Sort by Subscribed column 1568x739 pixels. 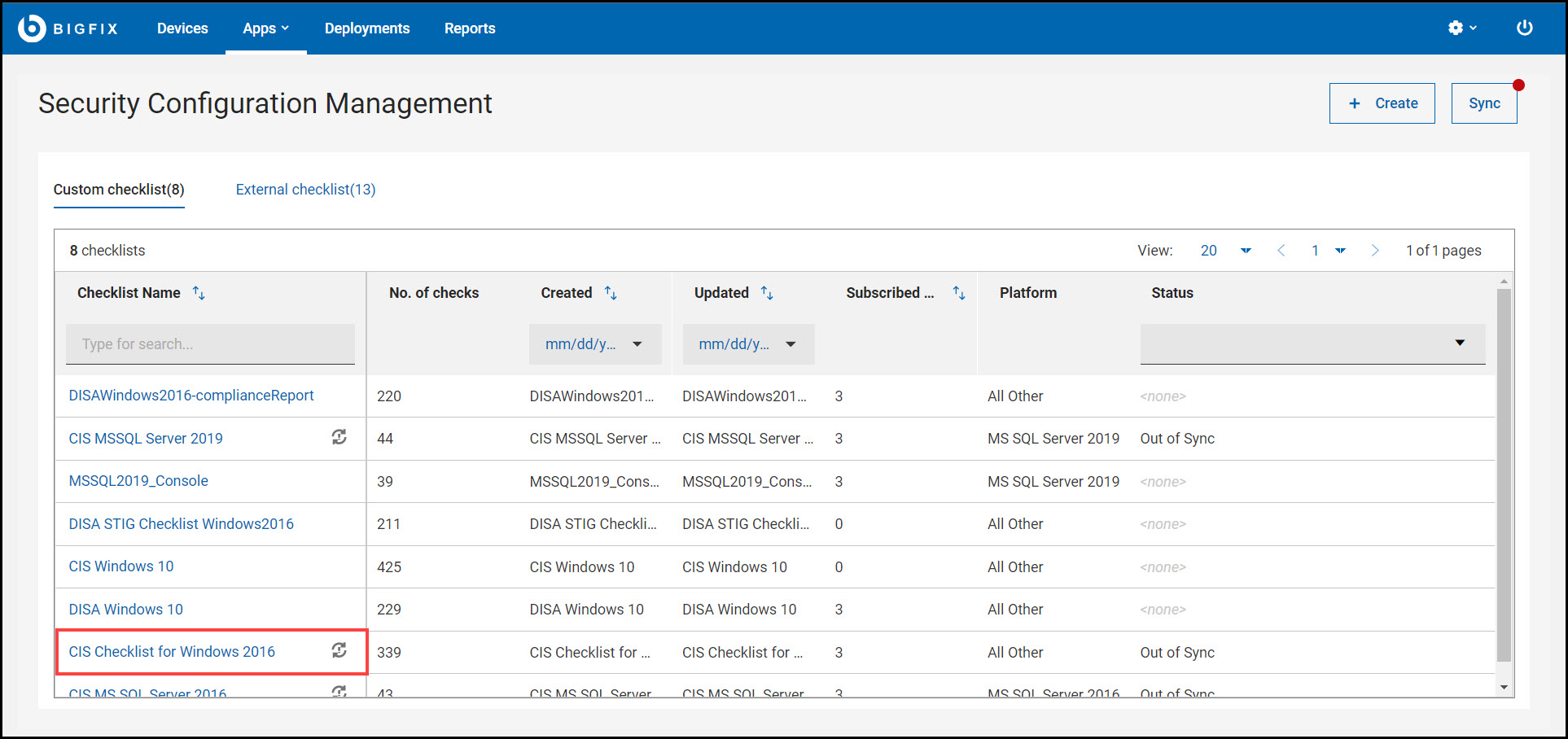pos(959,293)
